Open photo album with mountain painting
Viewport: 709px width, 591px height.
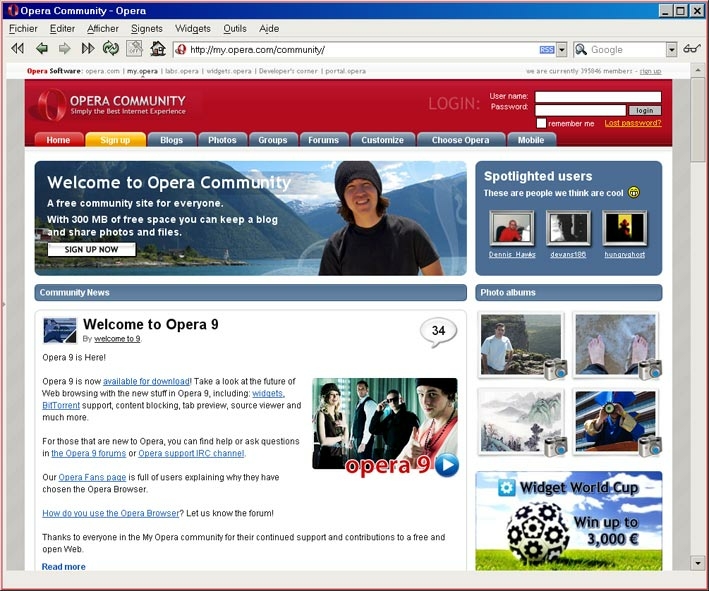(x=521, y=422)
